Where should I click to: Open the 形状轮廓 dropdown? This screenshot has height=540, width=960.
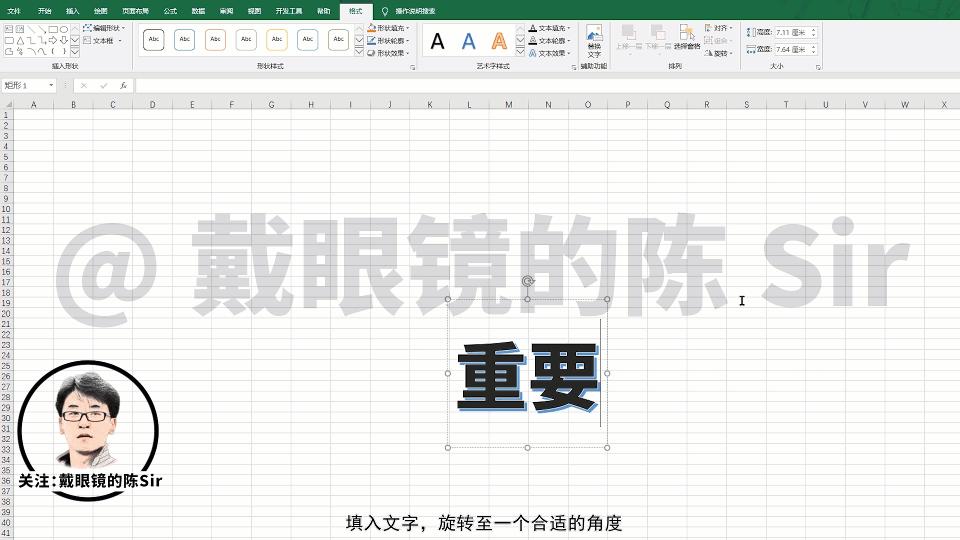(x=389, y=40)
